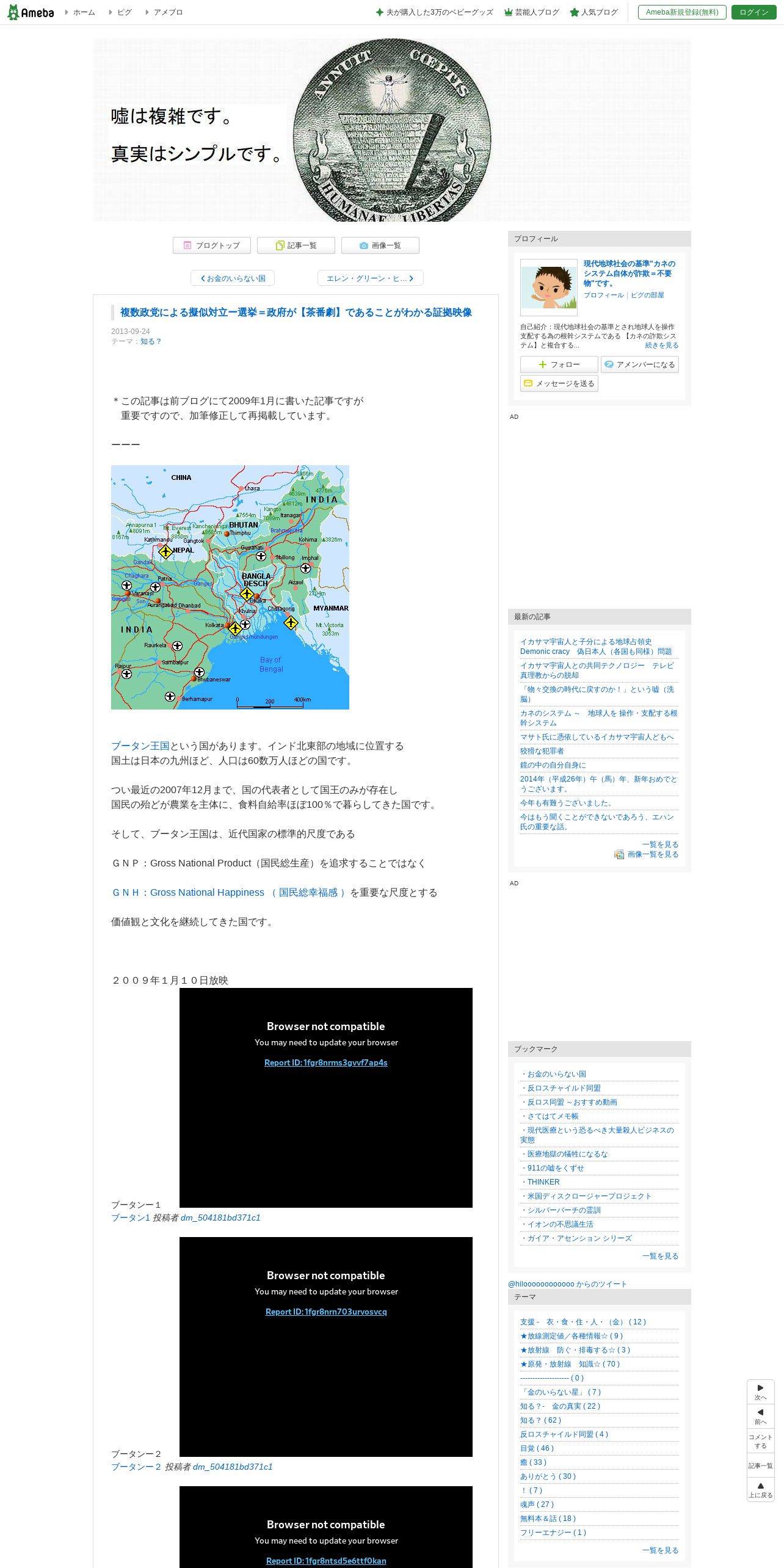Click floating コメントする button
Viewport: 784px width, 1568px height.
761,1441
